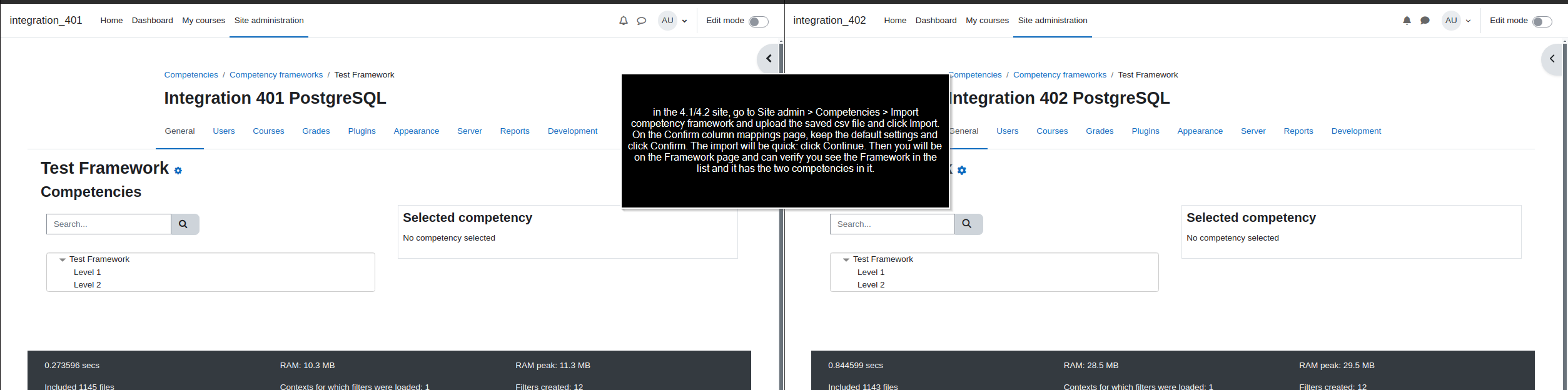Focus competency Search field in integration_401

pos(109,224)
